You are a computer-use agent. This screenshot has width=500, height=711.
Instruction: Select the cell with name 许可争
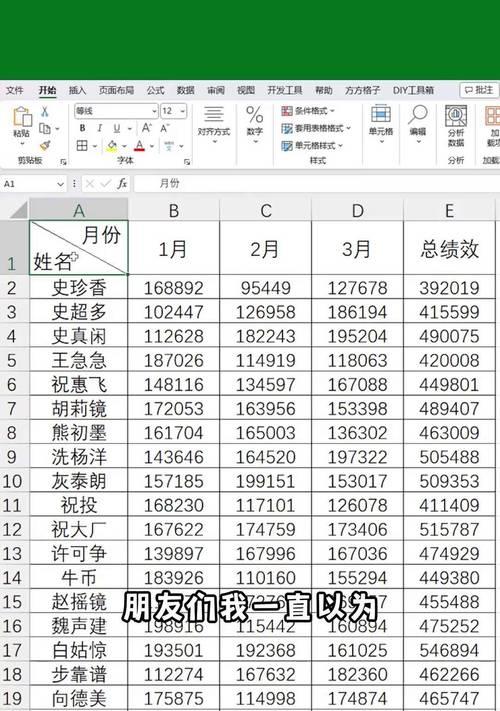point(79,553)
